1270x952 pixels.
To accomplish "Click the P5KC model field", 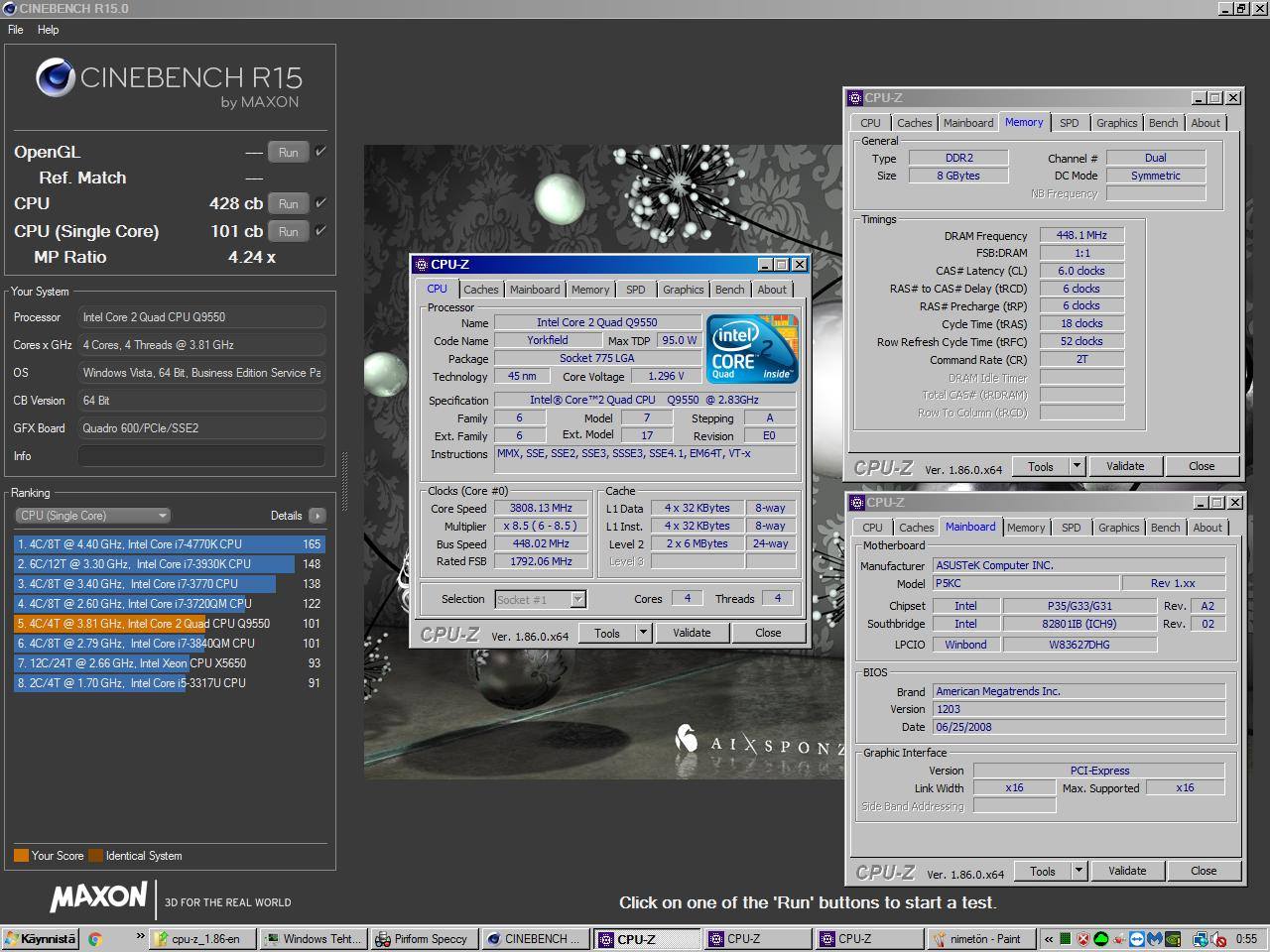I will point(1027,584).
